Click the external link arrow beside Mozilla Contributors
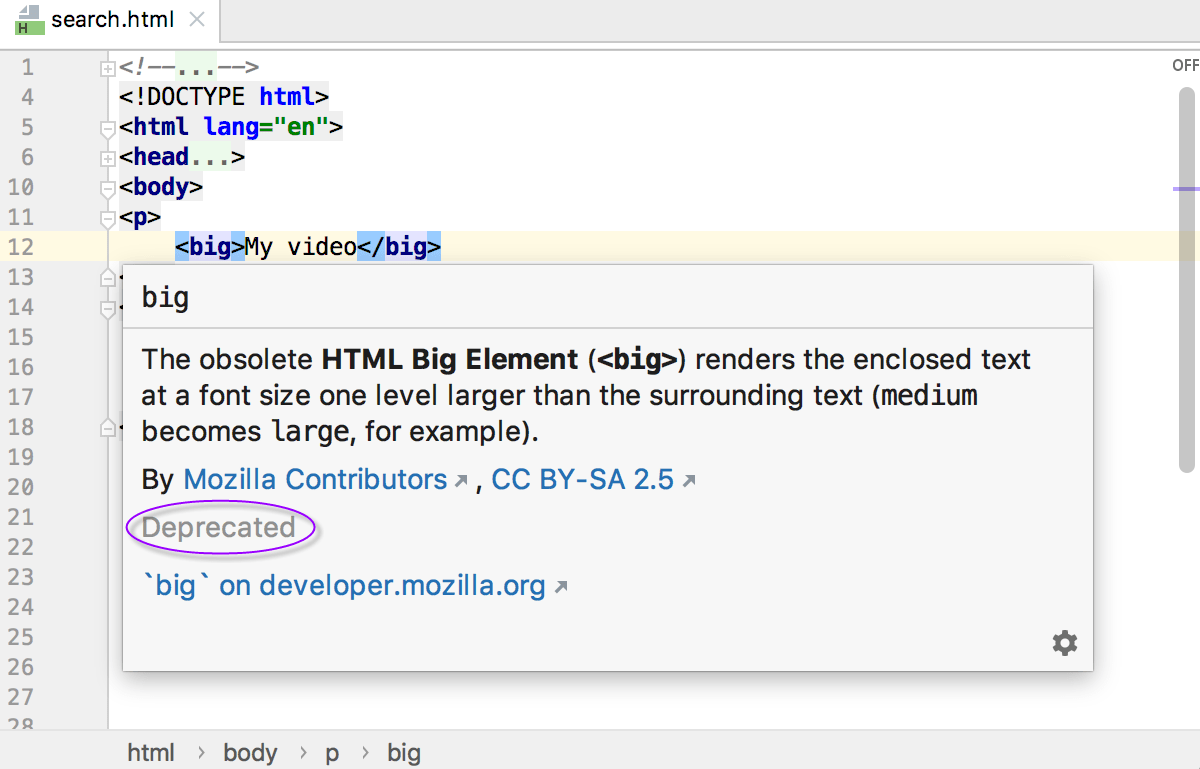This screenshot has height=769, width=1200. coord(460,480)
